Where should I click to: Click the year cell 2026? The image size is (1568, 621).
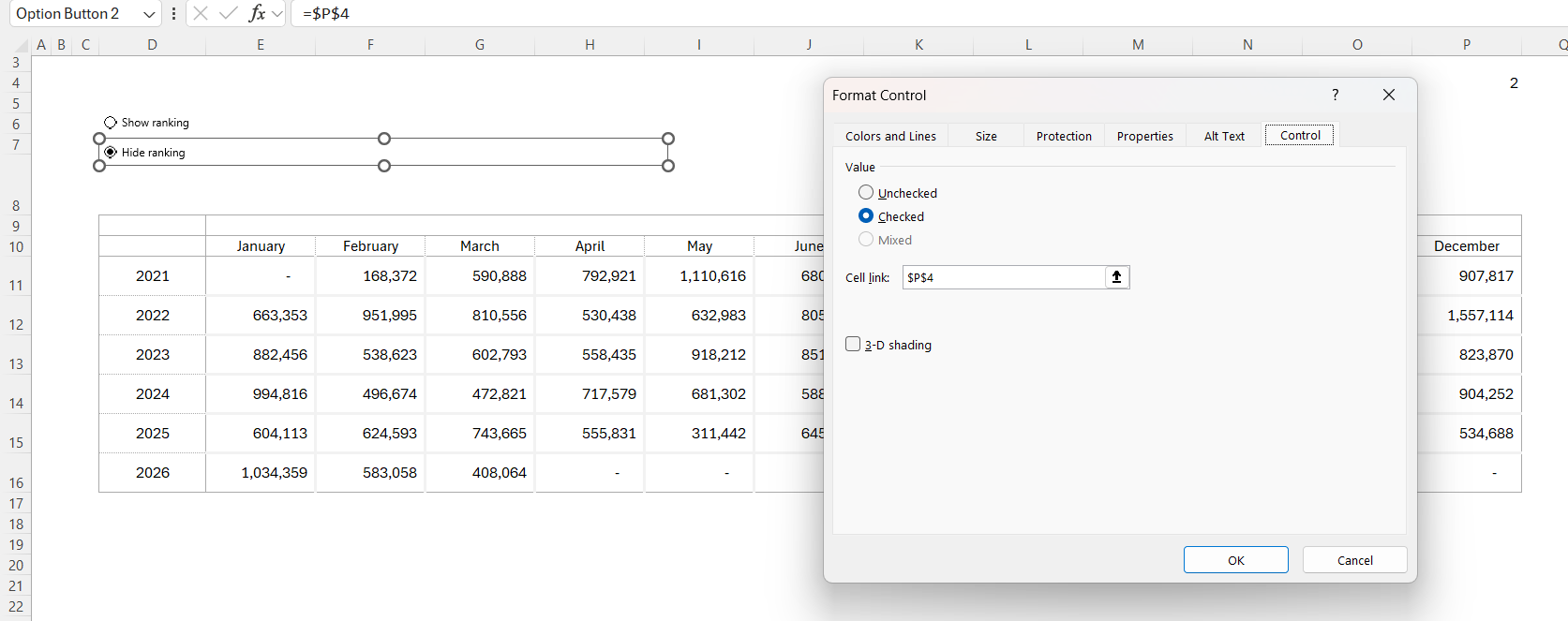tap(152, 472)
